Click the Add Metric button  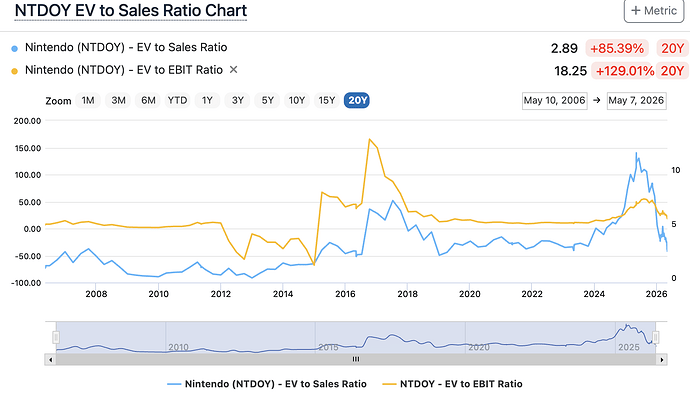[x=653, y=11]
